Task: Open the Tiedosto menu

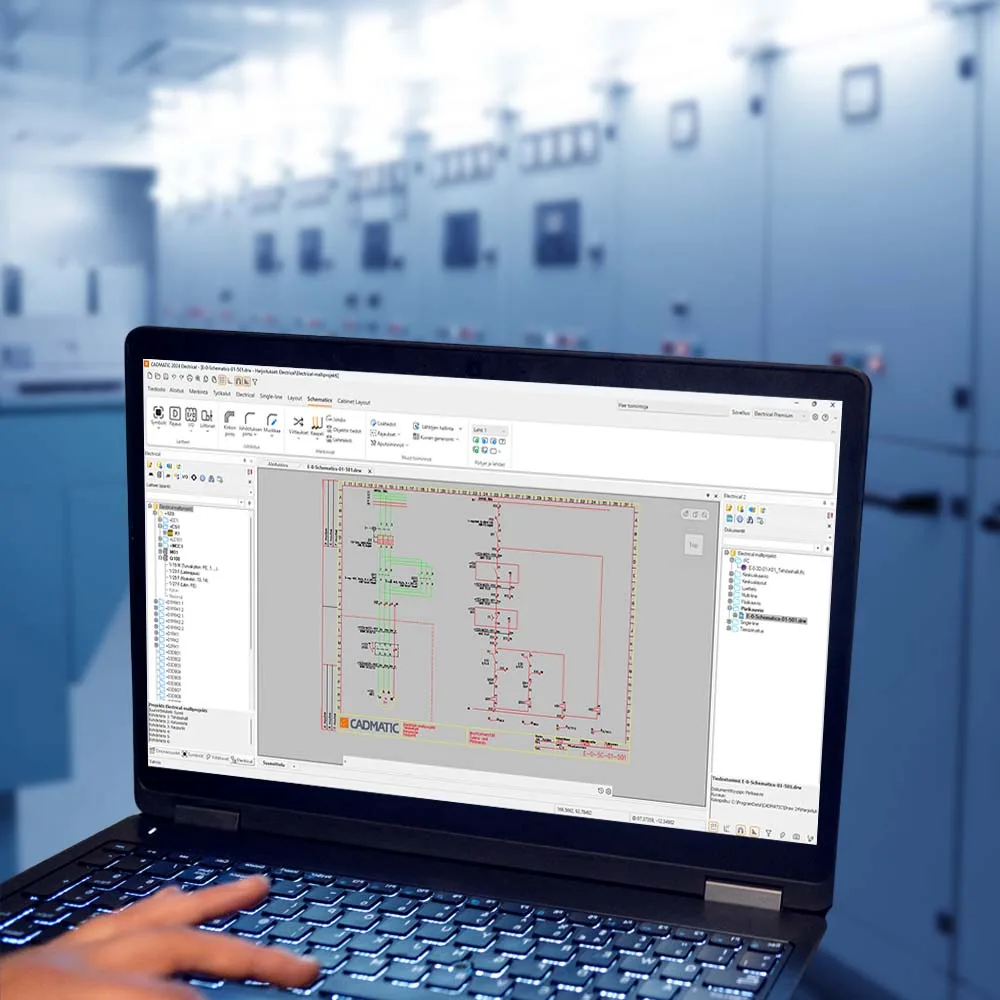Action: (155, 390)
